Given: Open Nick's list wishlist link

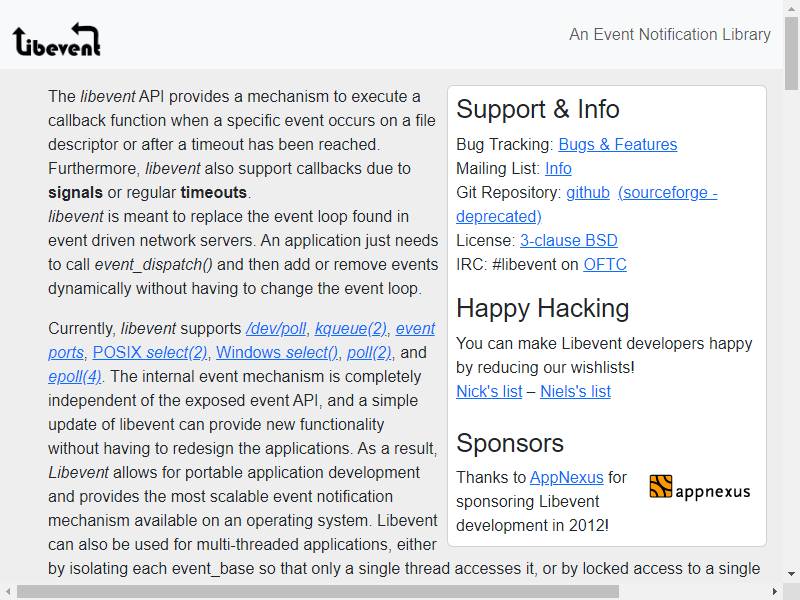Looking at the screenshot, I should tap(489, 391).
